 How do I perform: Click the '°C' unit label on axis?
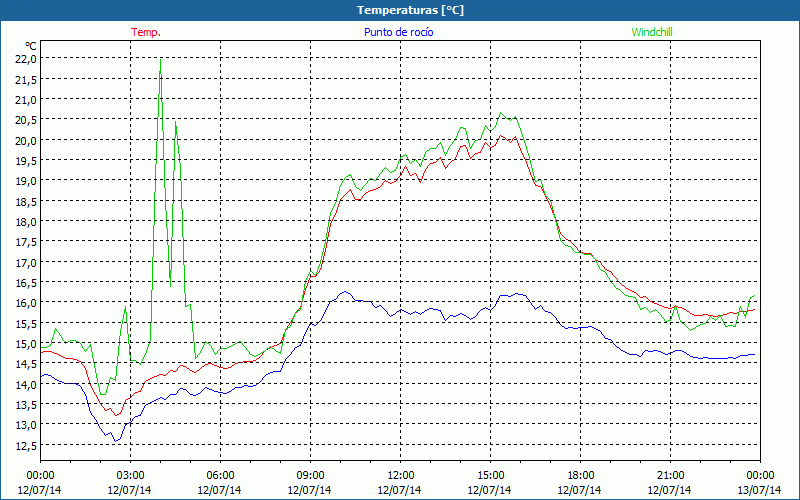pyautogui.click(x=30, y=46)
